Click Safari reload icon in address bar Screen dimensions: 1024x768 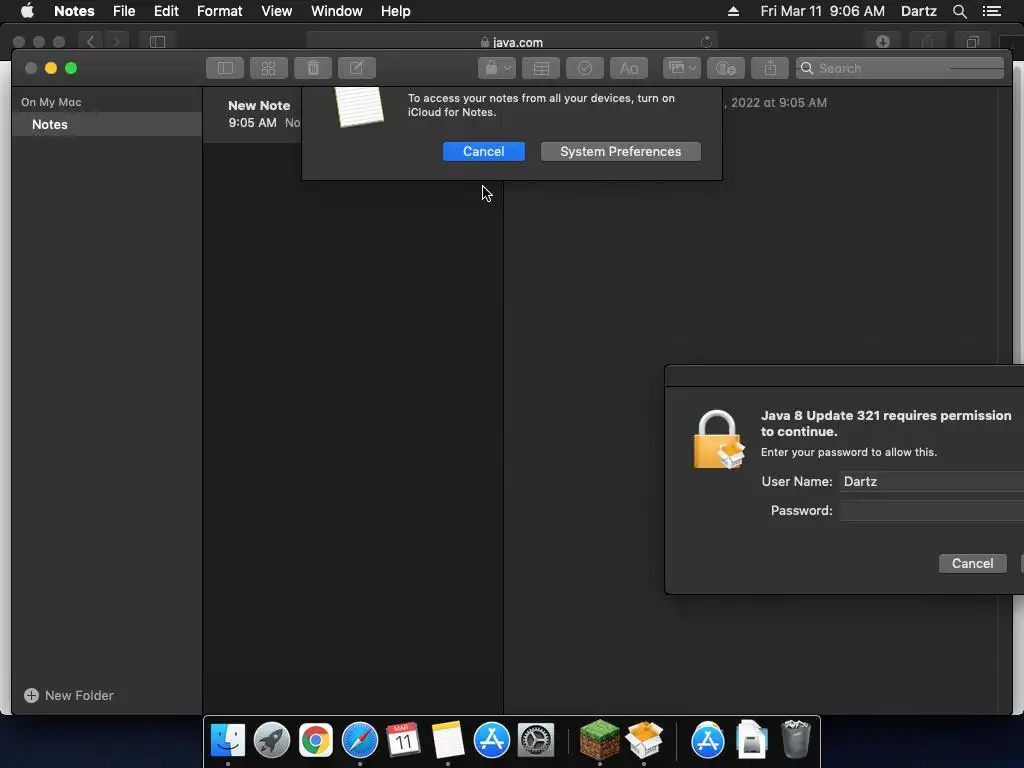(706, 42)
